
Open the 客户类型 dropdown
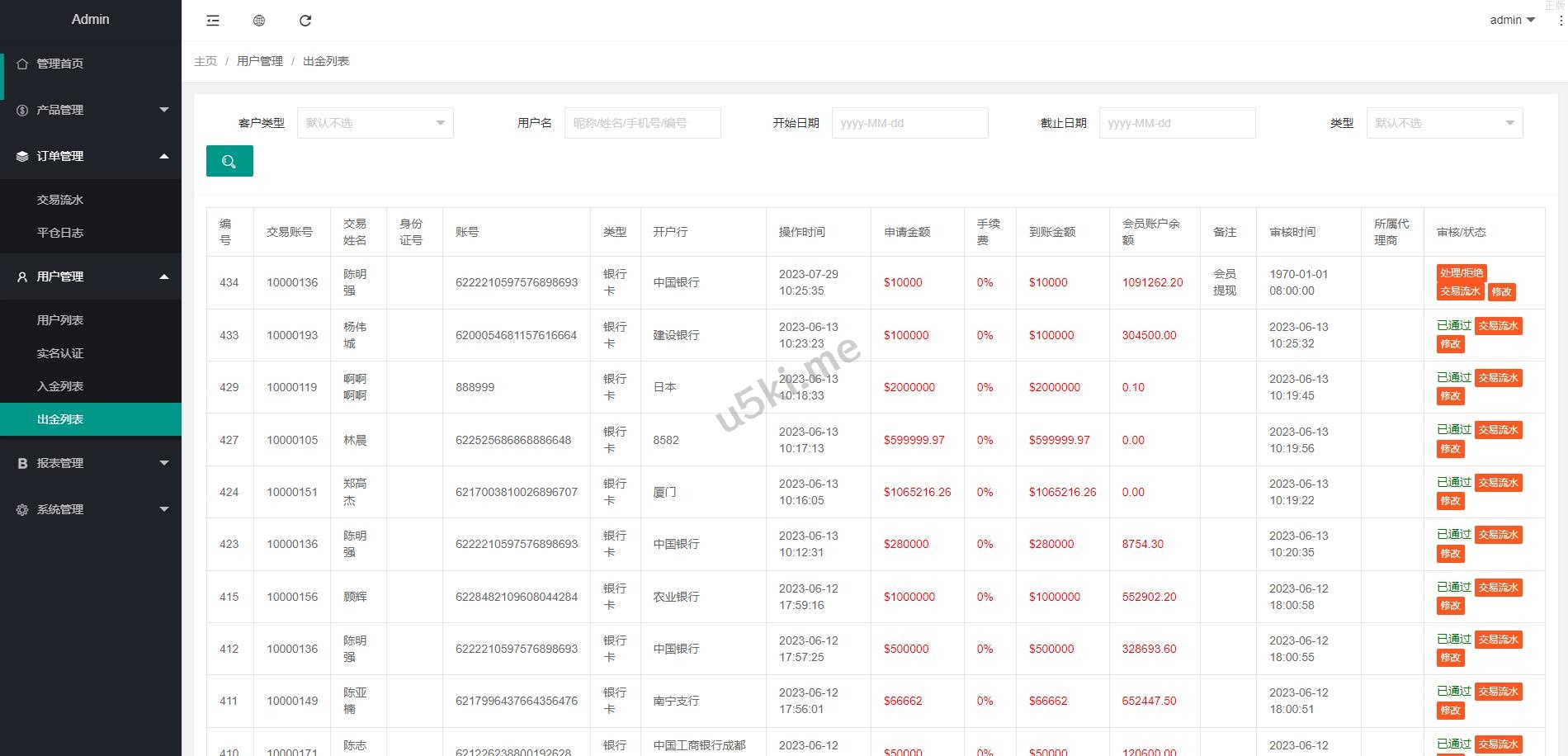375,123
